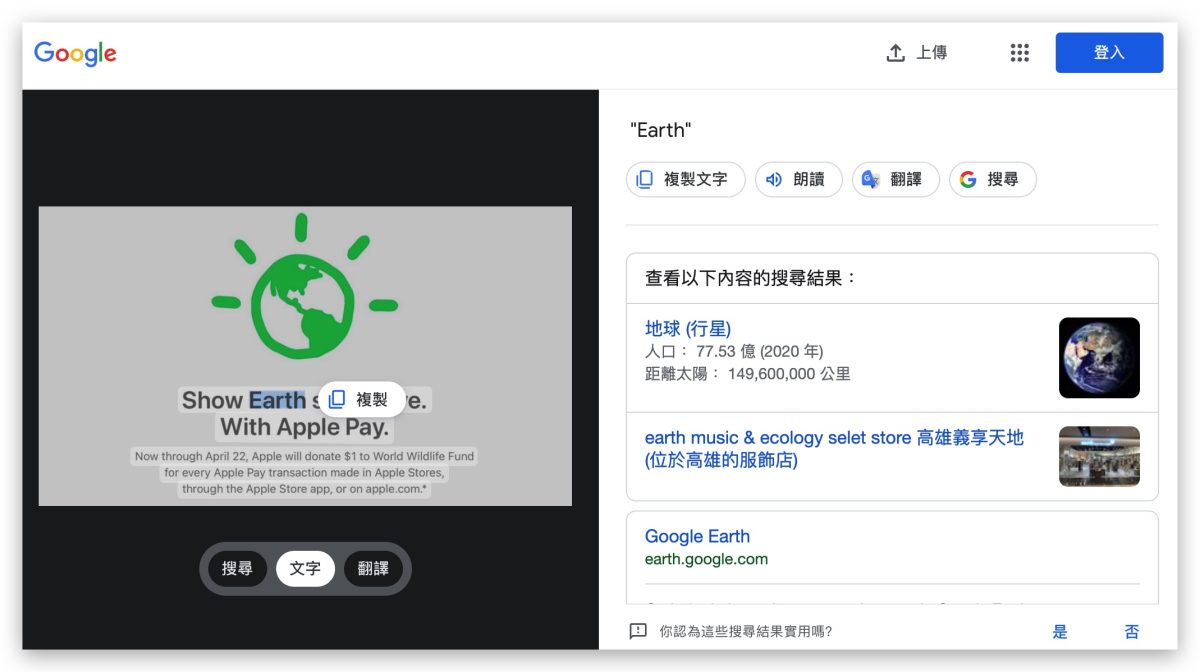The image size is (1200, 672).
Task: Click the store photo thumbnail
Action: (x=1099, y=456)
